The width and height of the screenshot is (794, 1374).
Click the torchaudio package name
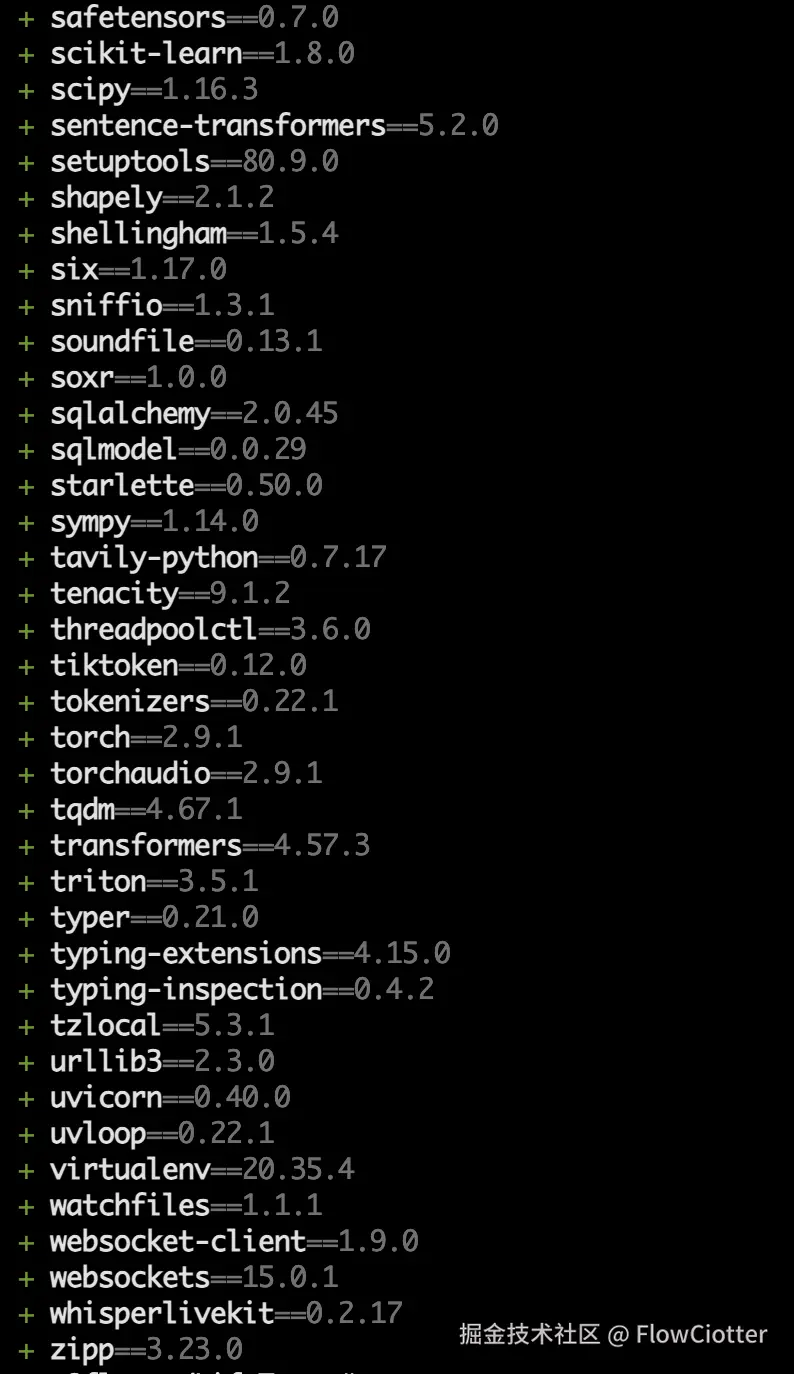[130, 773]
